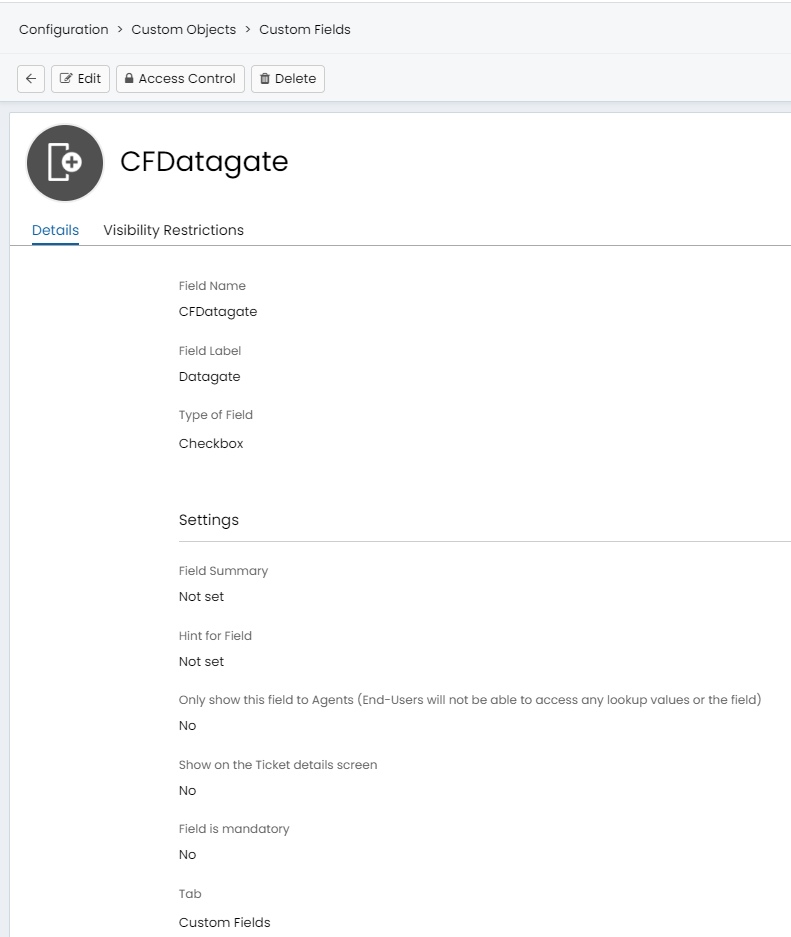Open Access Control with the lock icon
This screenshot has height=937, width=791.
[x=180, y=79]
